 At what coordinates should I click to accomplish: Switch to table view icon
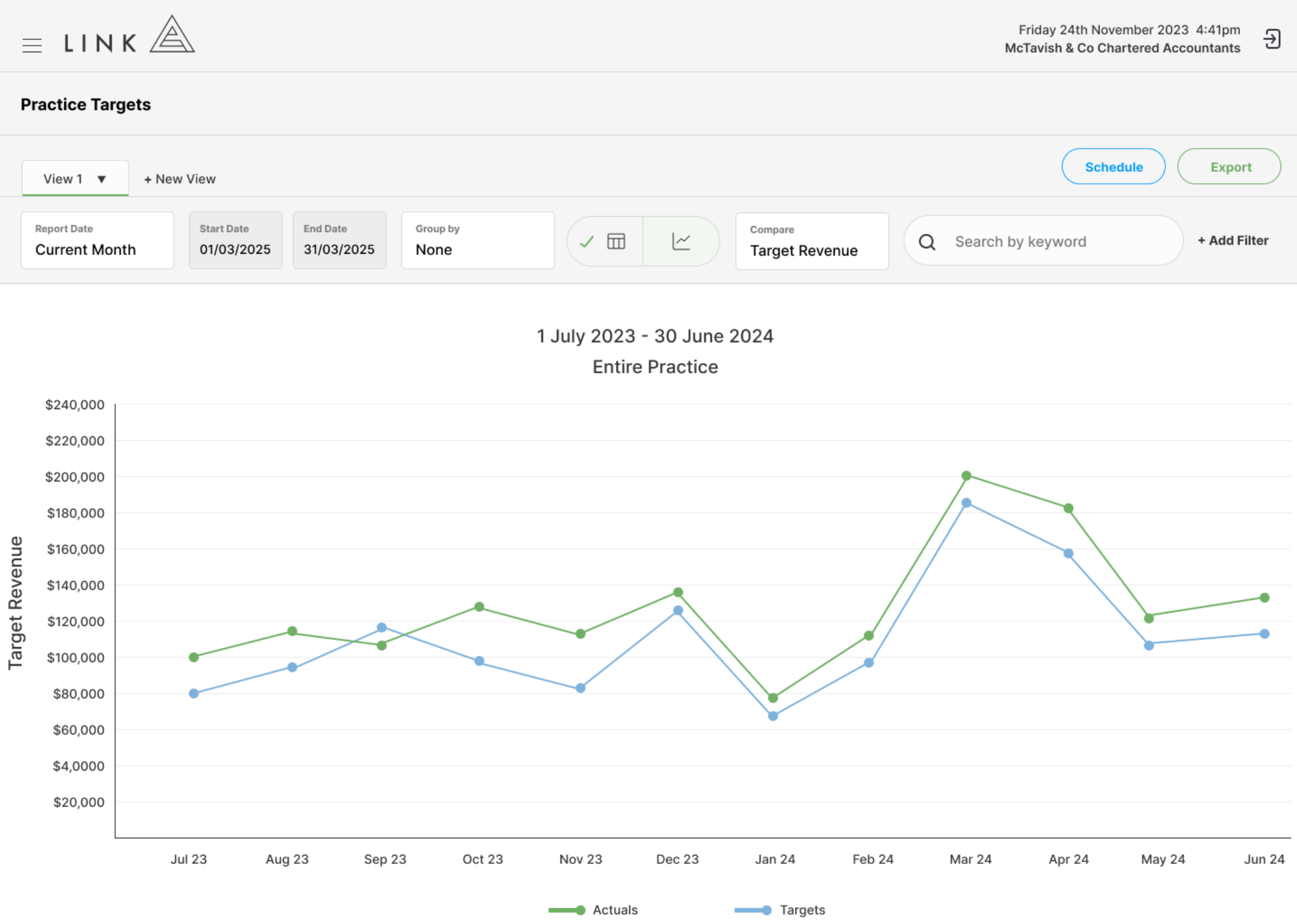point(616,242)
